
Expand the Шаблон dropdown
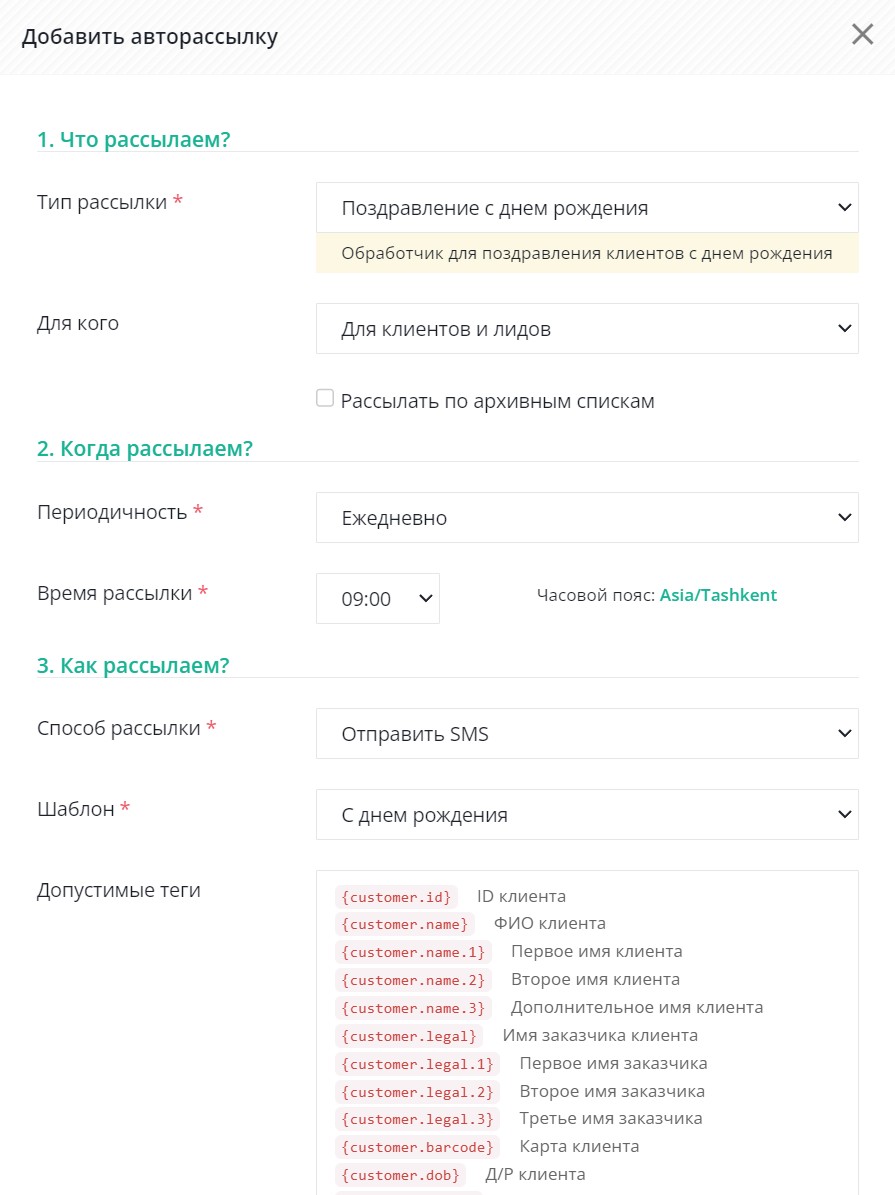coord(587,815)
